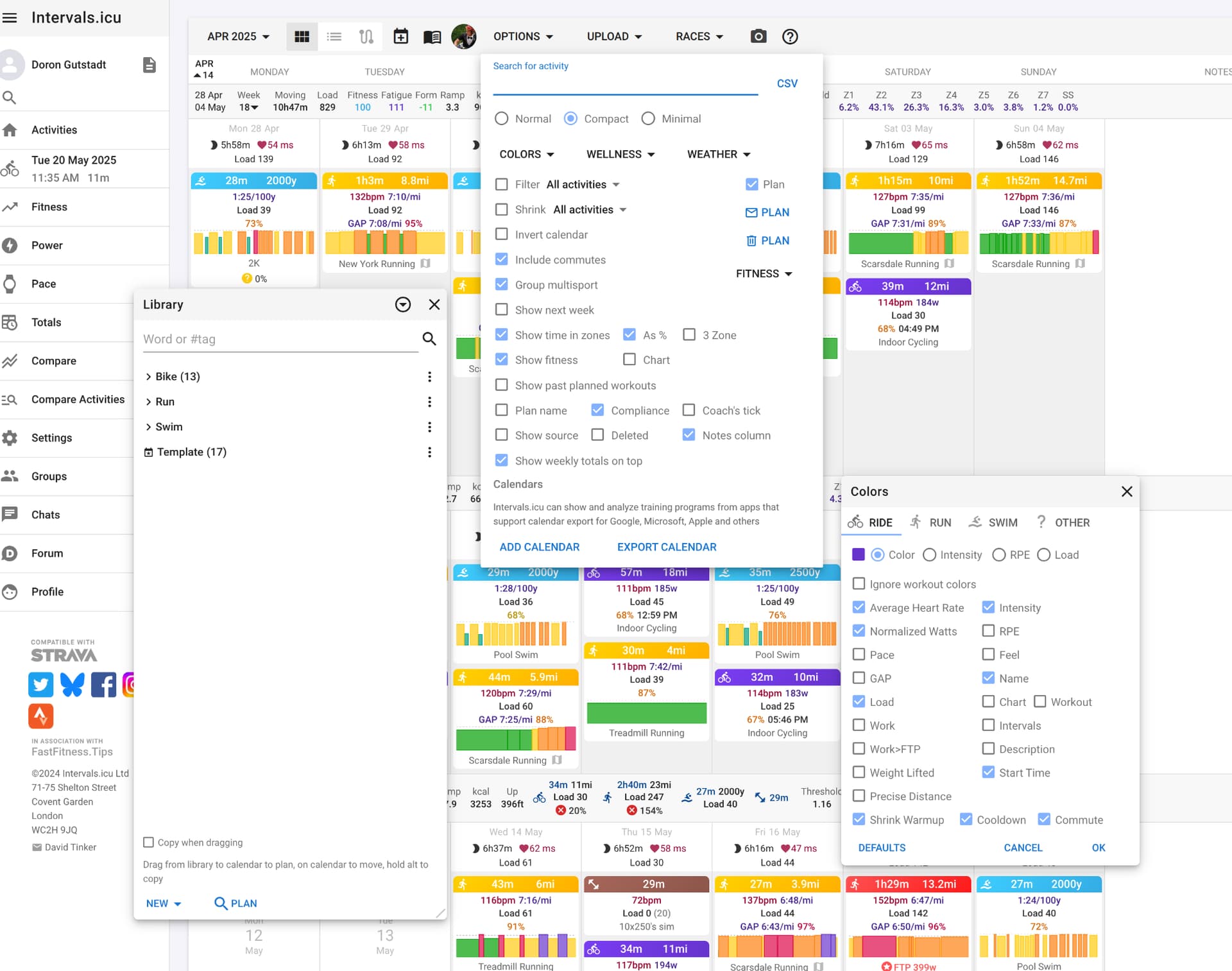Click the trash PLAN delete button
Image resolution: width=1232 pixels, height=971 pixels.
pos(767,241)
